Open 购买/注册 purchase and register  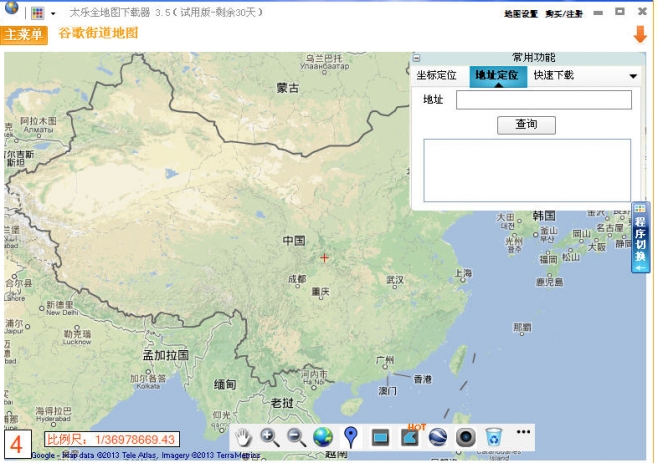click(x=564, y=14)
